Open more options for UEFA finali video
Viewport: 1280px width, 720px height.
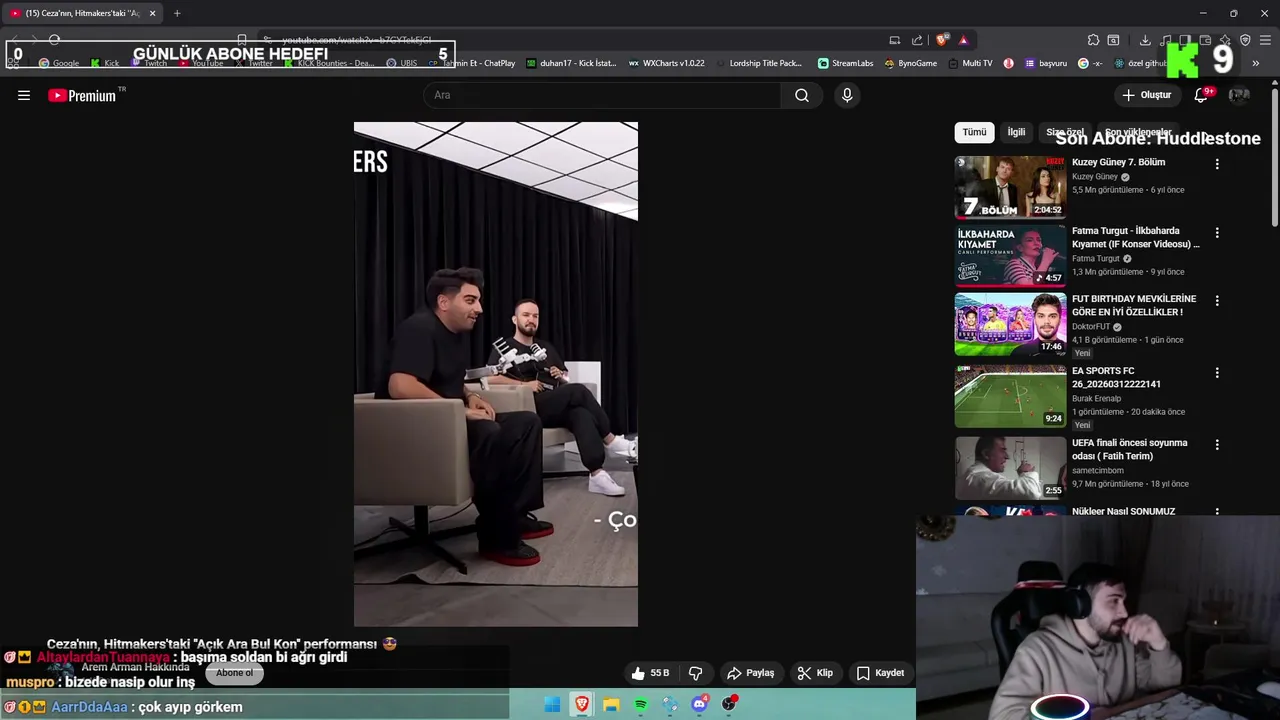pyautogui.click(x=1217, y=445)
